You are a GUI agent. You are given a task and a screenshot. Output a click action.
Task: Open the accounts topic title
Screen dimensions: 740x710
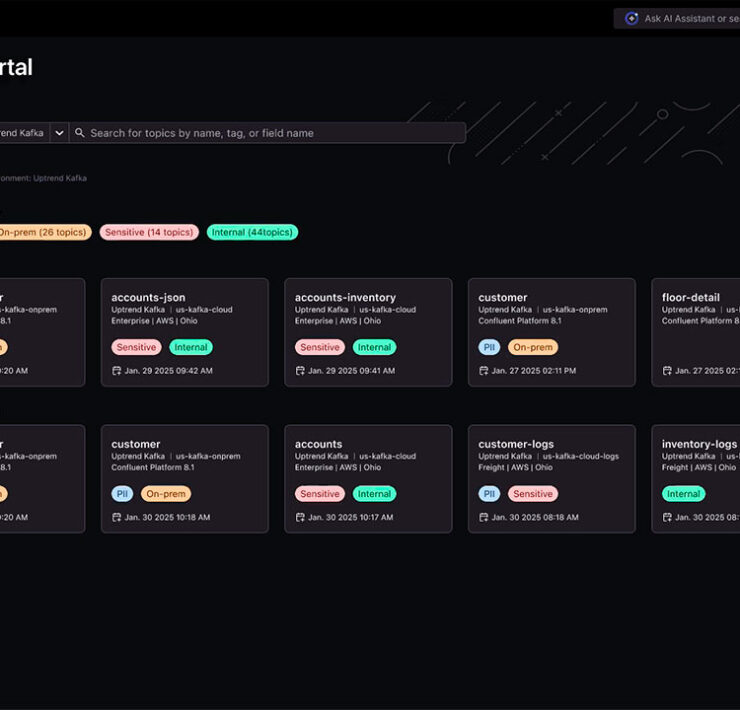click(x=318, y=444)
